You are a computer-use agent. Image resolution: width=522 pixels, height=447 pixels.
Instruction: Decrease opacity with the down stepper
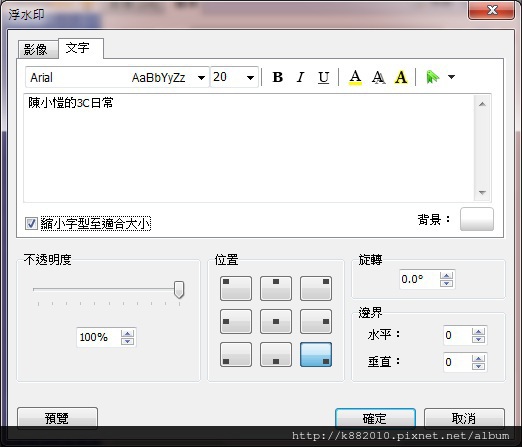pyautogui.click(x=127, y=341)
